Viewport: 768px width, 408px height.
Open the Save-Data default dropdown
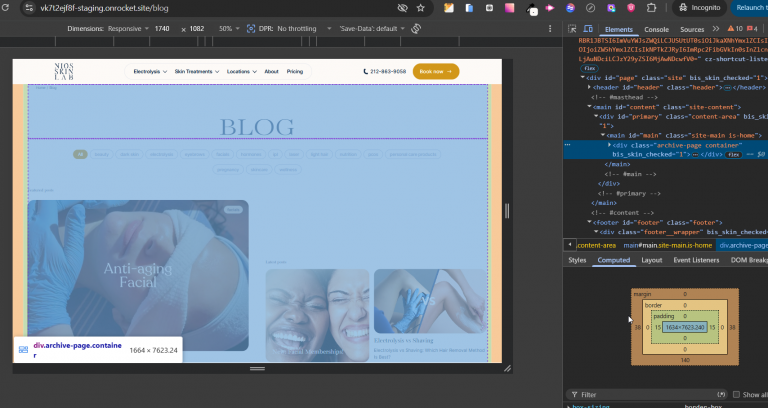[x=372, y=28]
